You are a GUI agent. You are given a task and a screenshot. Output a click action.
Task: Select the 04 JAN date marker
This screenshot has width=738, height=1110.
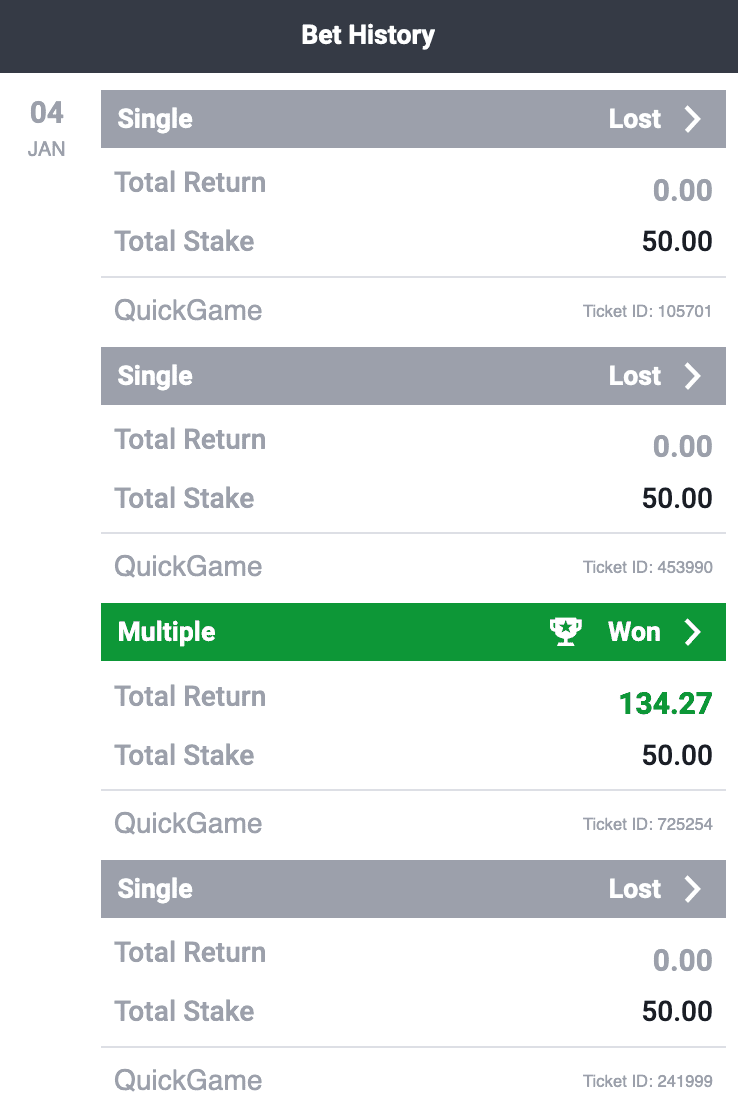(47, 129)
